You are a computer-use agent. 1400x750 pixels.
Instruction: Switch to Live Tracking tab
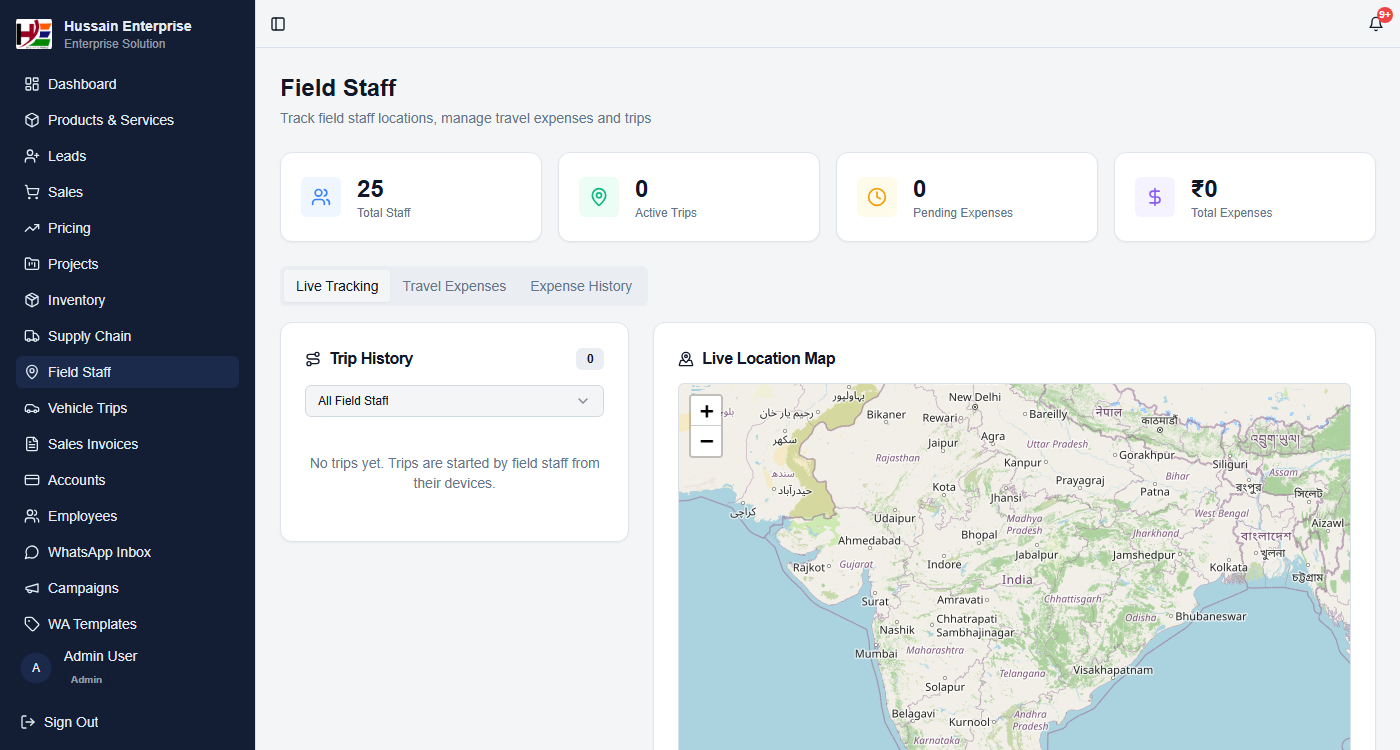pyautogui.click(x=337, y=286)
